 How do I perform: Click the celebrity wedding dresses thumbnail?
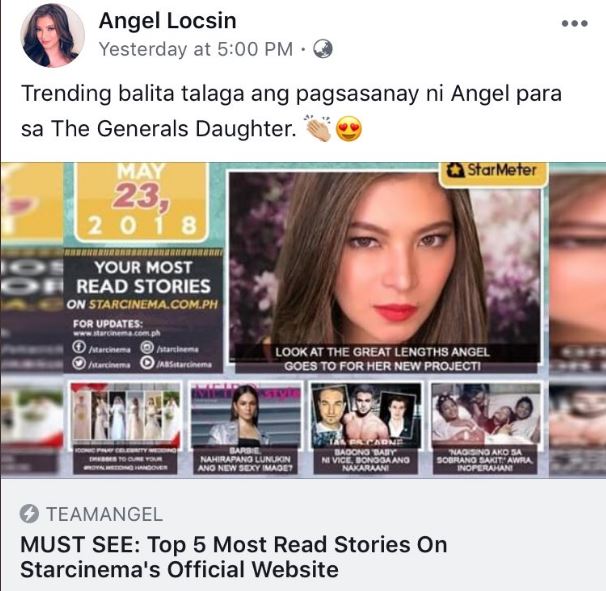tap(125, 428)
